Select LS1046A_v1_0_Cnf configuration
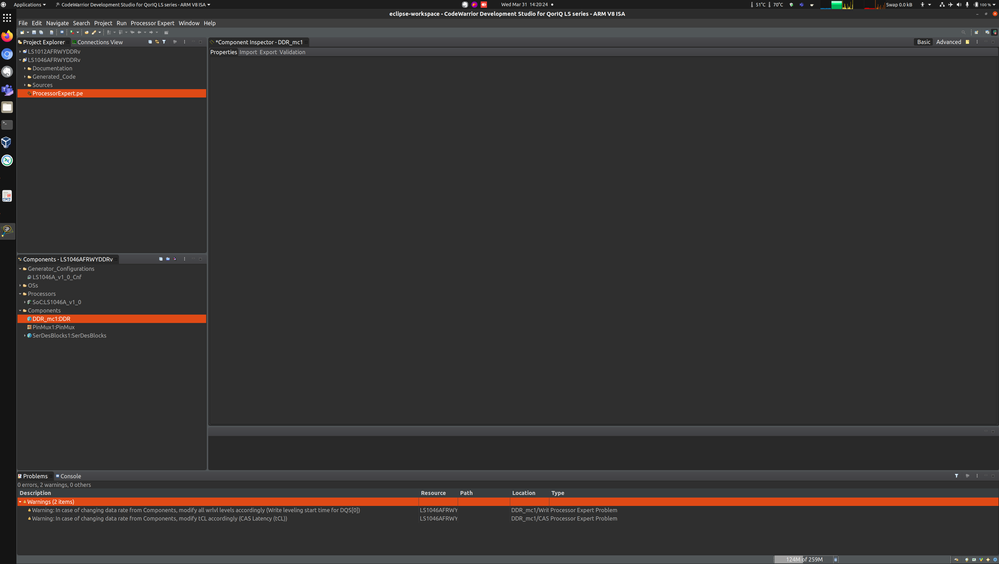999x564 pixels. (x=57, y=277)
